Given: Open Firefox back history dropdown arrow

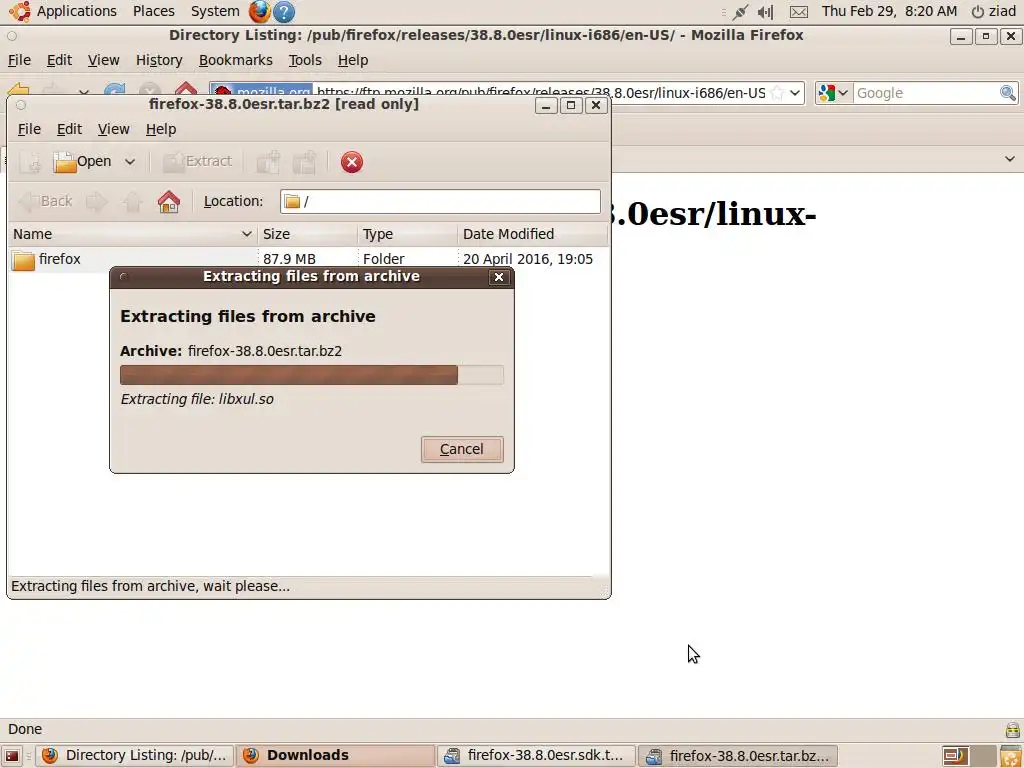Looking at the screenshot, I should 84,93.
